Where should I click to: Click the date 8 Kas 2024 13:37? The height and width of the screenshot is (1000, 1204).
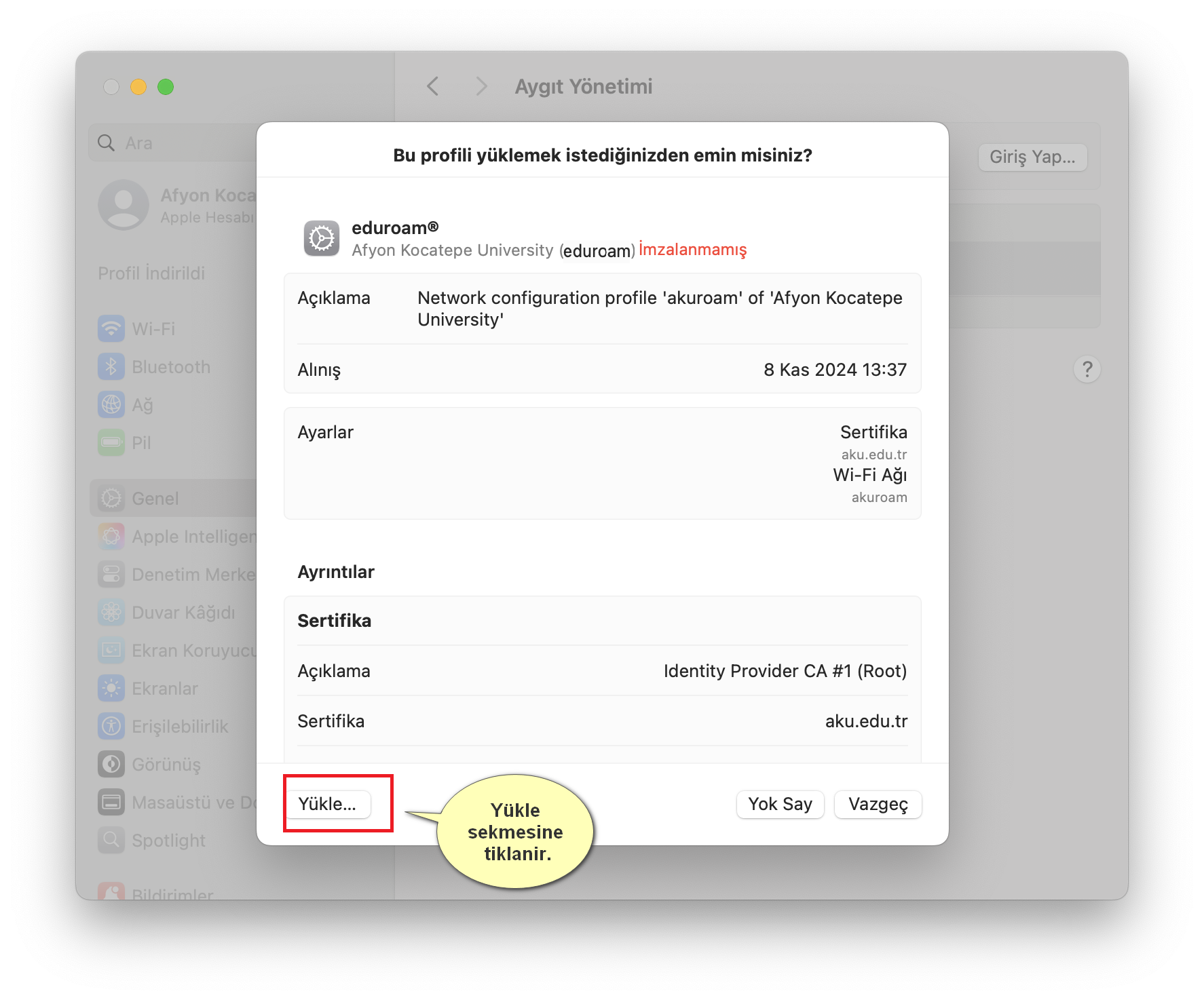[835, 370]
